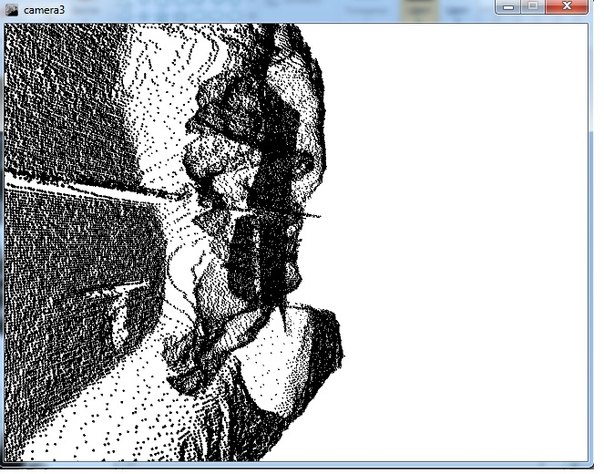Viewport: 604px width, 474px height.
Task: Maximize the camera3 window
Action: pos(533,7)
